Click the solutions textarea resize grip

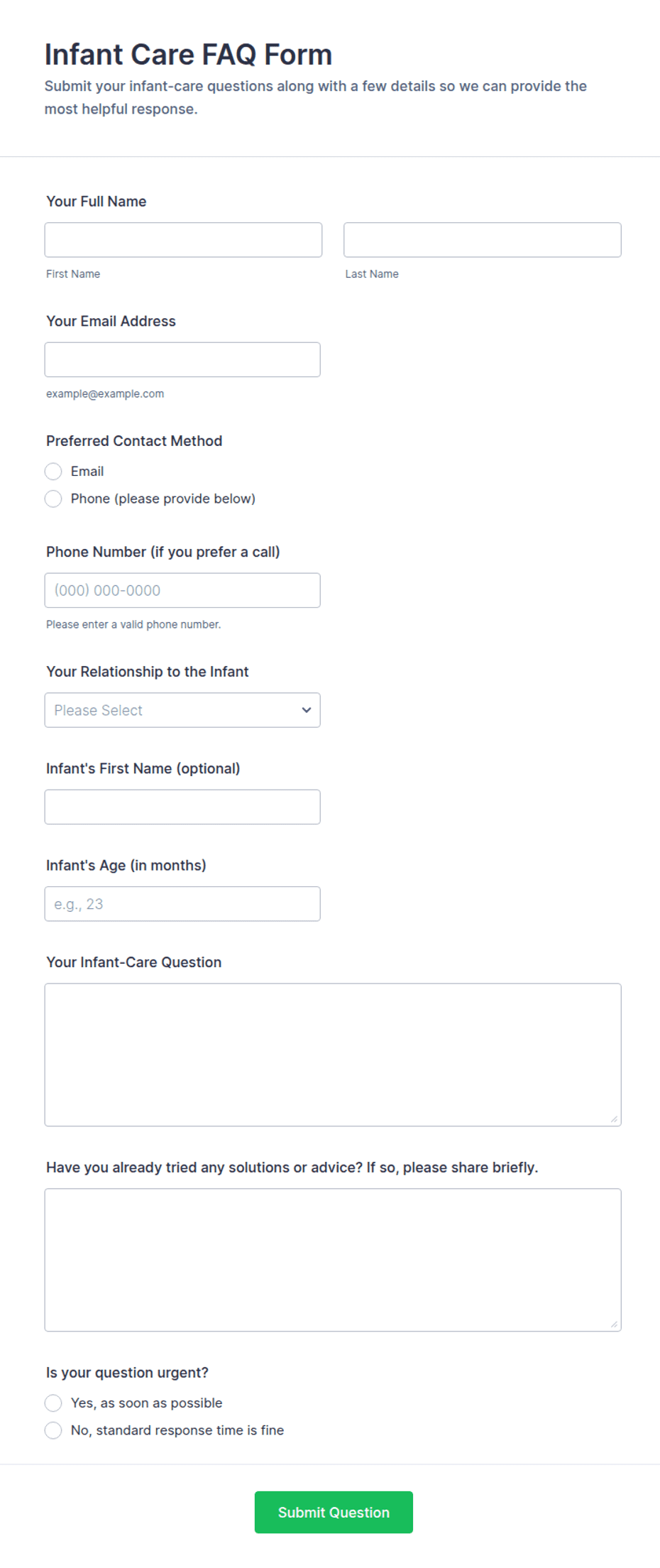(x=614, y=1324)
